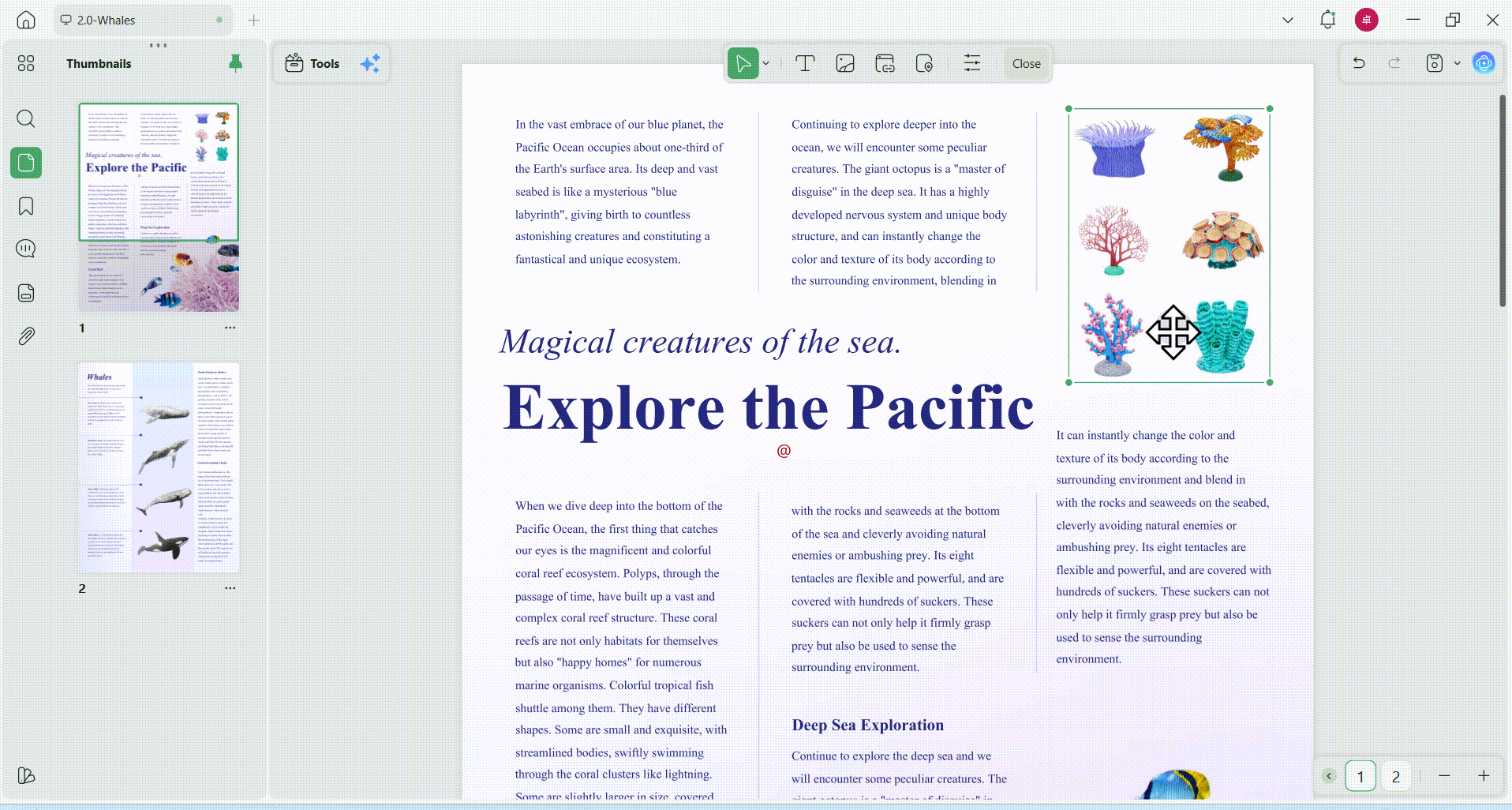Open the Search panel
Screen dimensions: 1512x810
coord(26,119)
